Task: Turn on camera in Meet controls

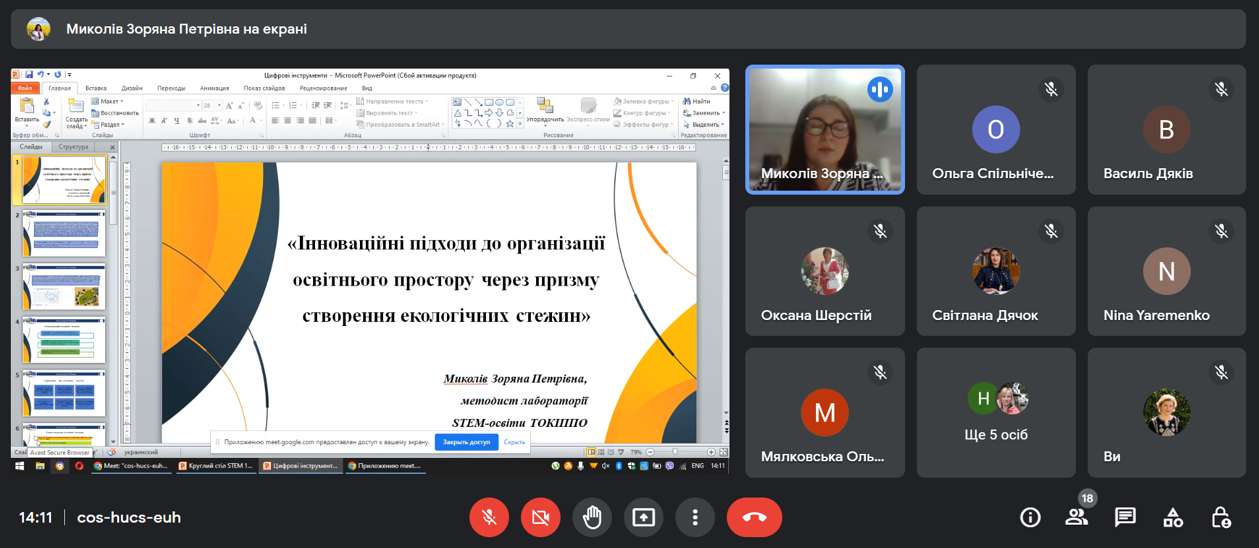Action: 541,517
